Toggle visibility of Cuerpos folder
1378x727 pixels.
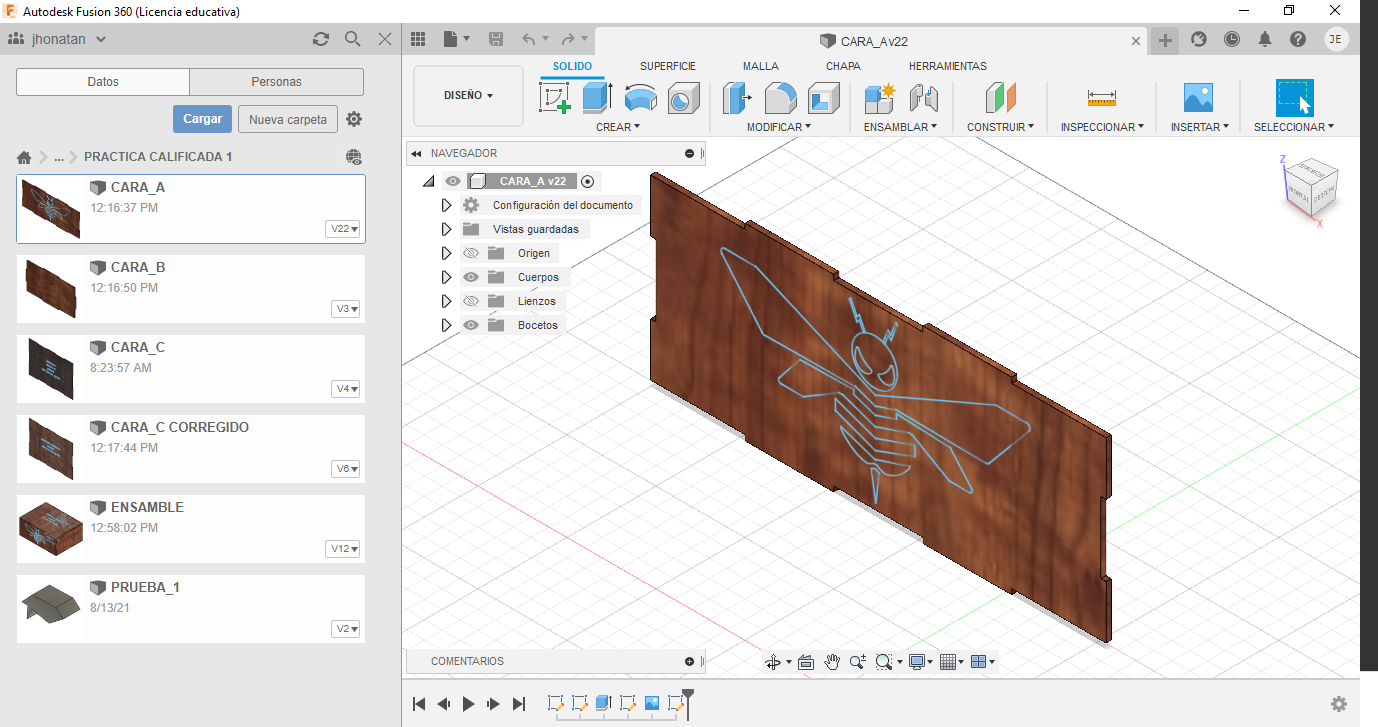click(471, 277)
